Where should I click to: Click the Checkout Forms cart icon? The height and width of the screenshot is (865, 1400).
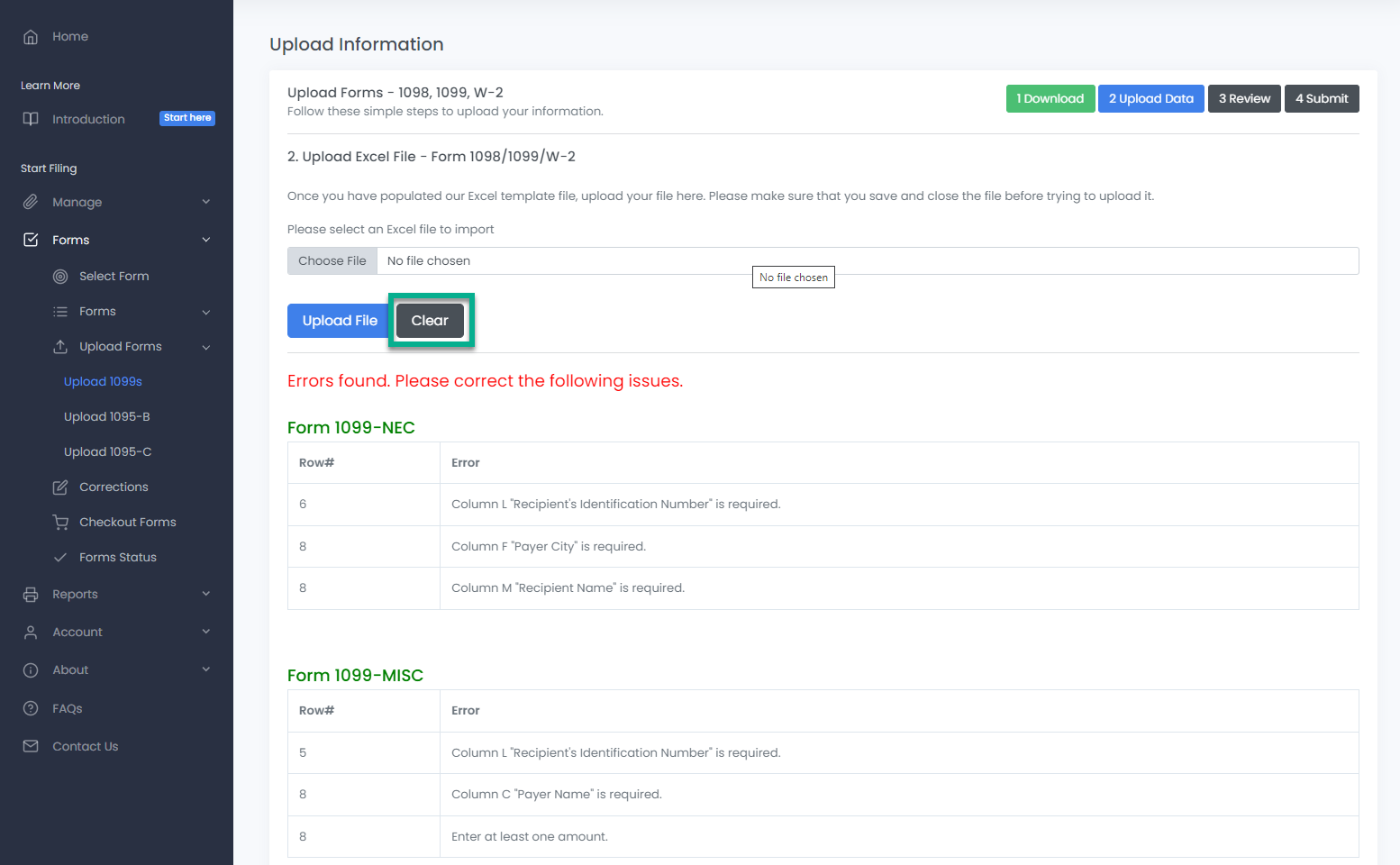point(60,523)
